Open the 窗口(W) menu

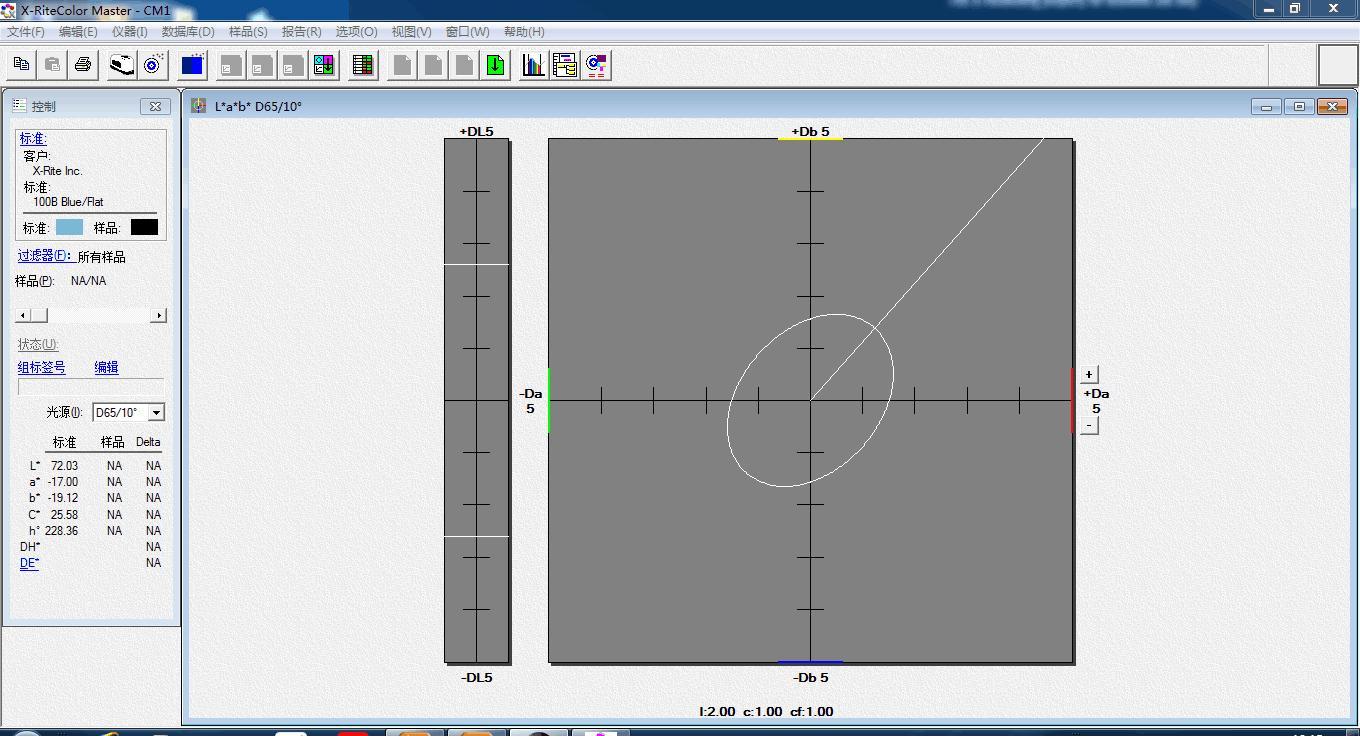pos(467,32)
